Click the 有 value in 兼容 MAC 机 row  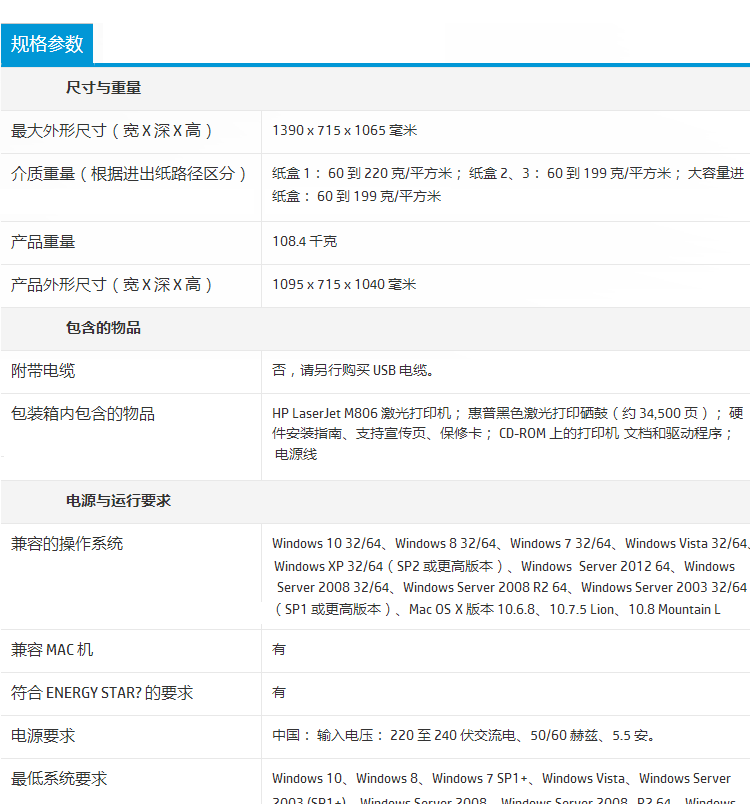279,649
